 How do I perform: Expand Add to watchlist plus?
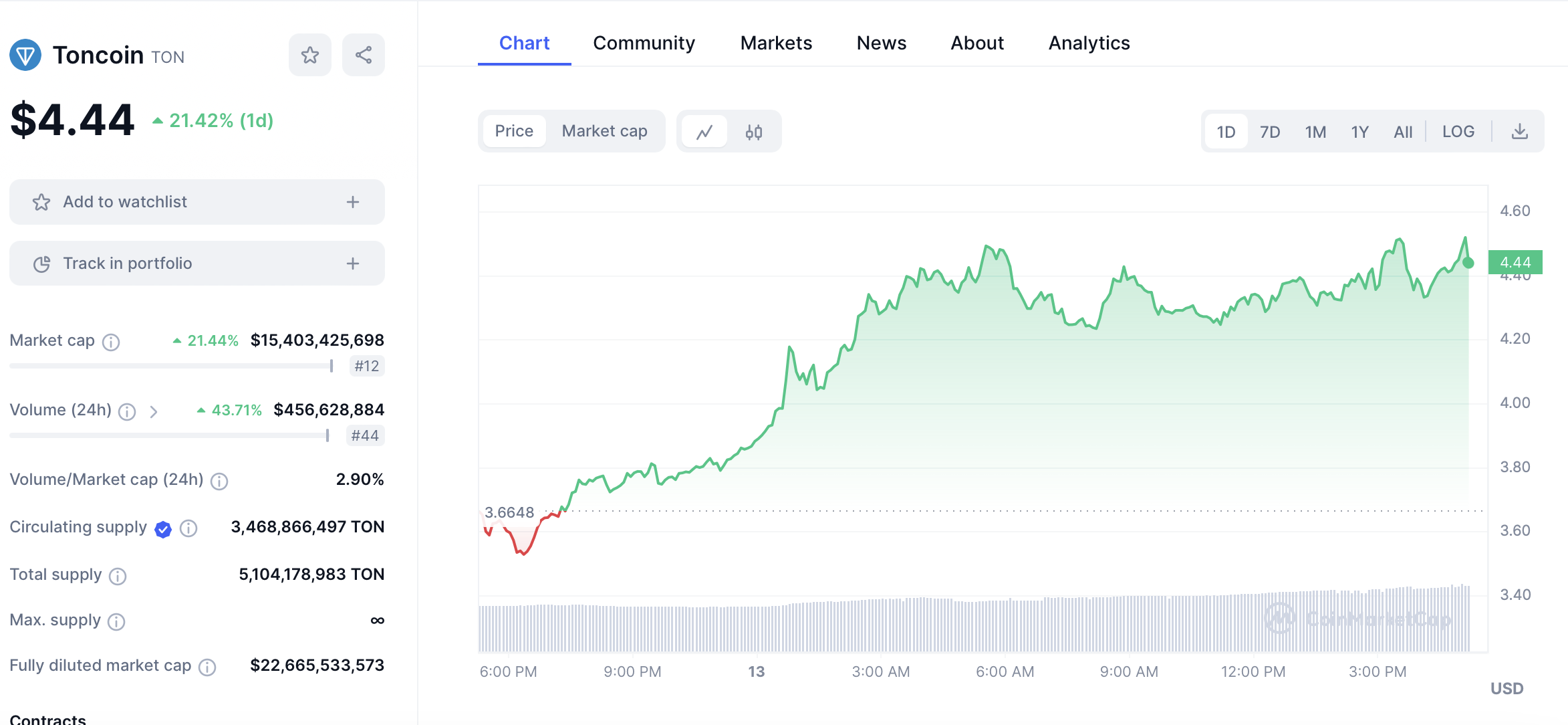click(x=352, y=202)
